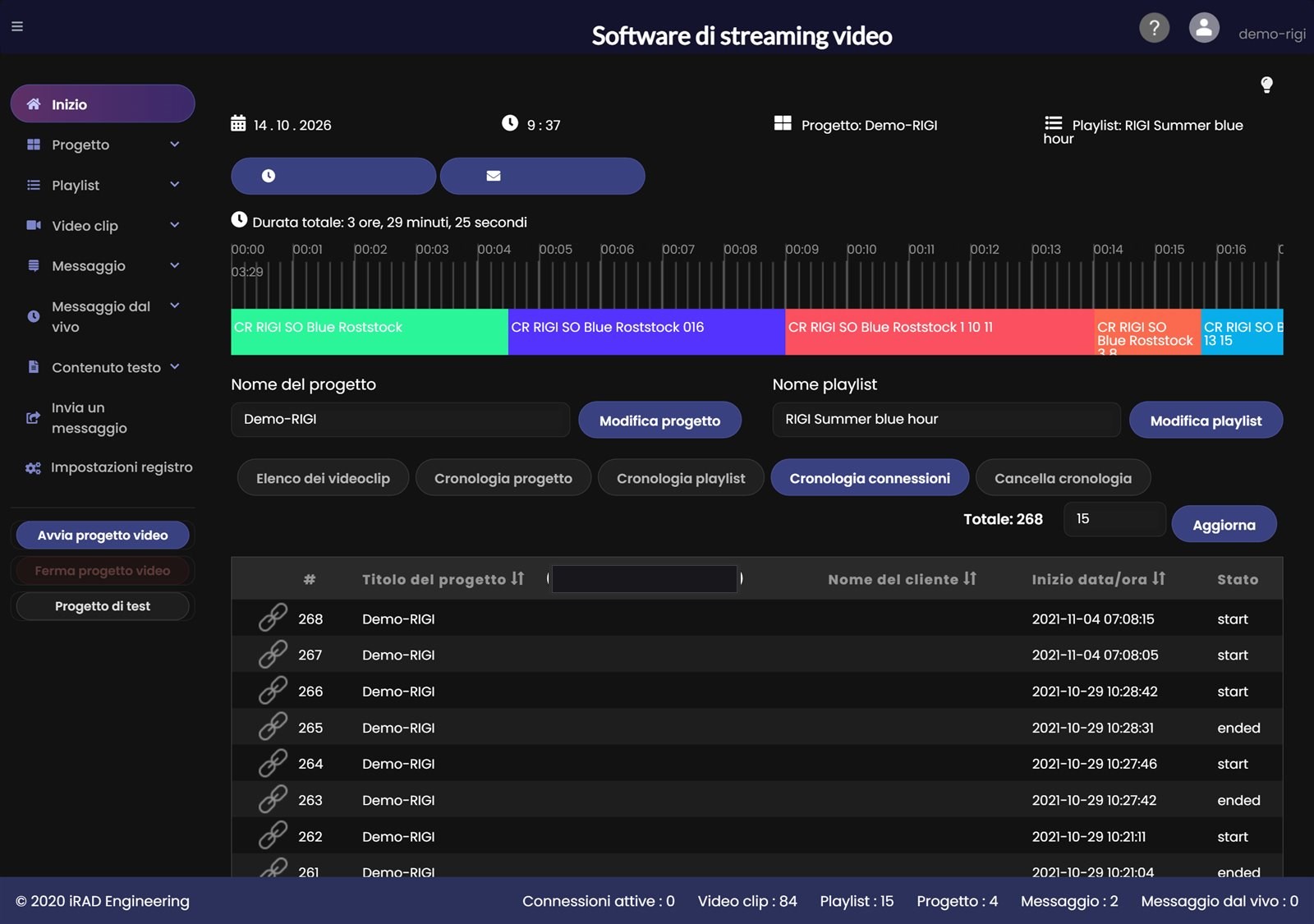This screenshot has width=1314, height=924.
Task: Expand the Video clip sidebar menu
Action: click(x=103, y=225)
